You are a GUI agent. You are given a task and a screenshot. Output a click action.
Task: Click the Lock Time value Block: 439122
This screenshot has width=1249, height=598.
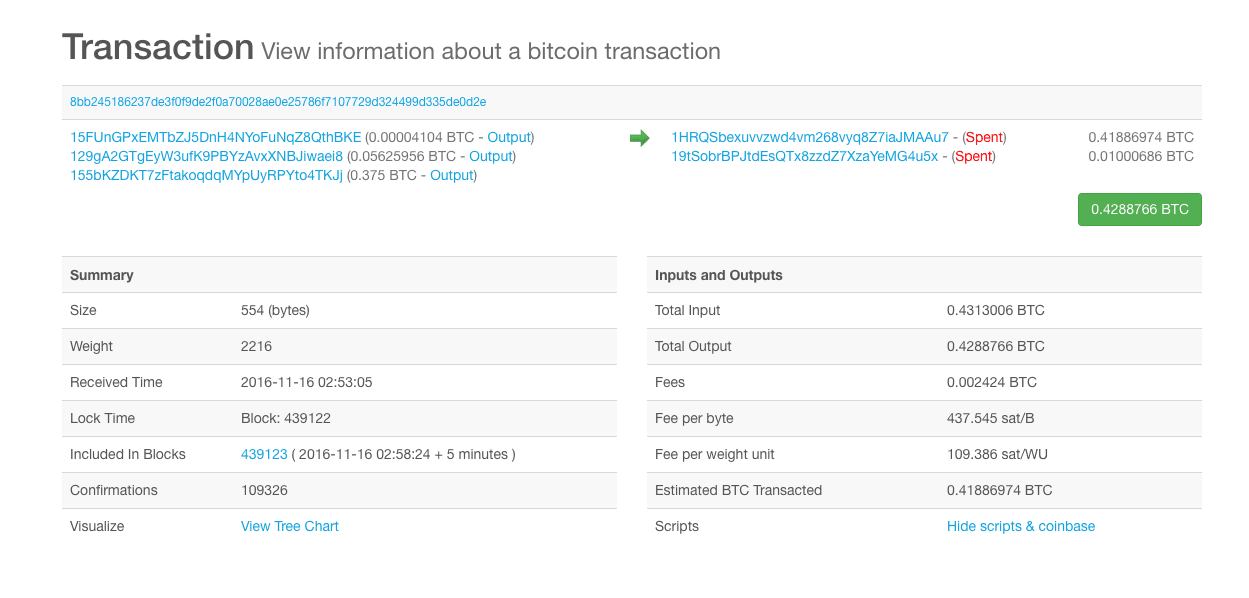click(x=286, y=418)
